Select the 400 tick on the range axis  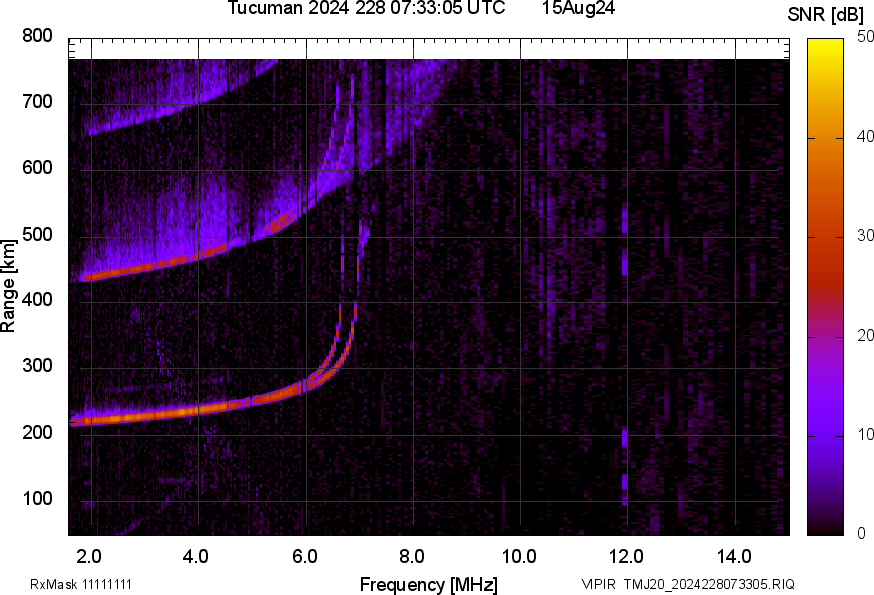click(37, 301)
